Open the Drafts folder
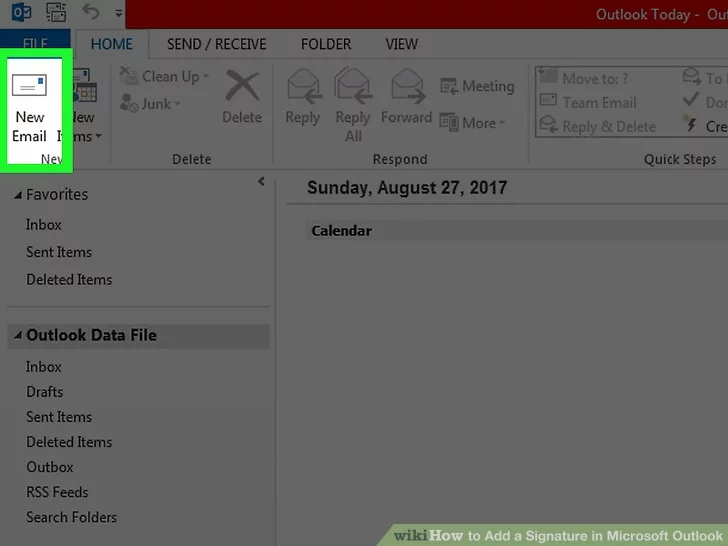This screenshot has height=546, width=728. click(45, 392)
